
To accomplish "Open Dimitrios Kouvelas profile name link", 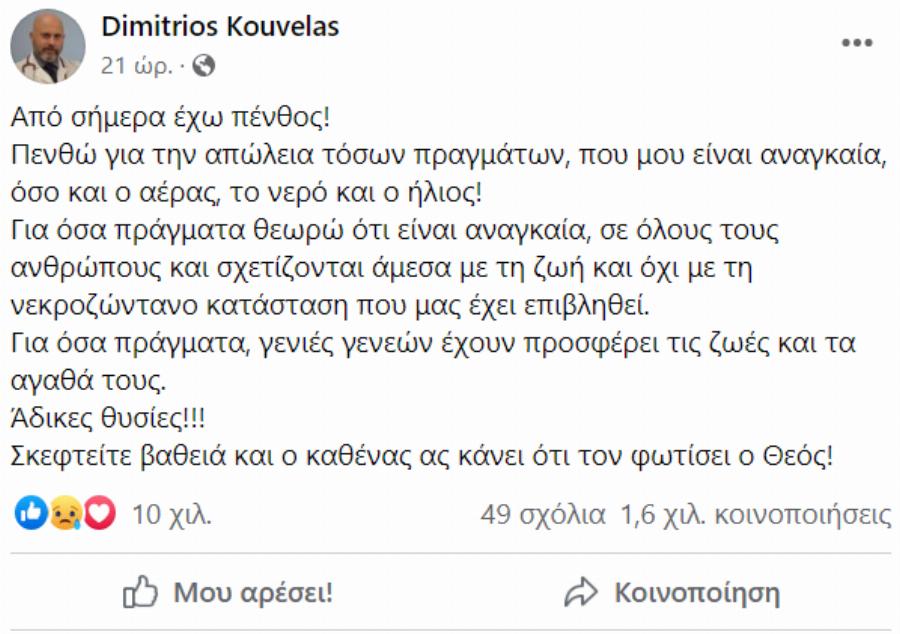I will [x=218, y=29].
